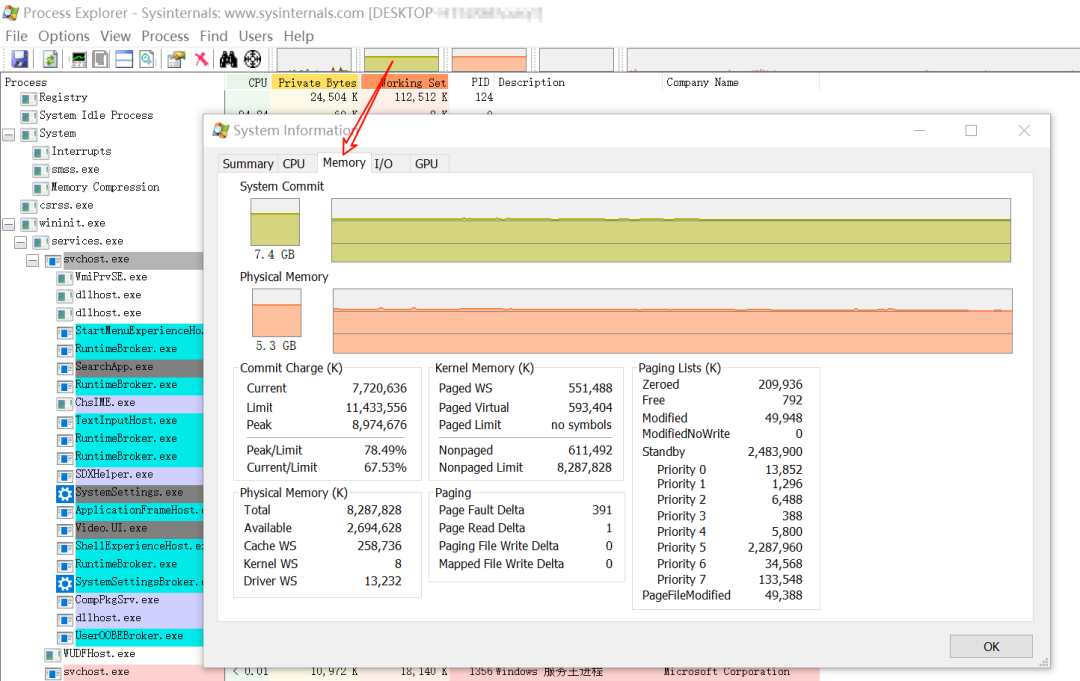Collapse the highlighted svchost.exe tree node

click(33, 260)
